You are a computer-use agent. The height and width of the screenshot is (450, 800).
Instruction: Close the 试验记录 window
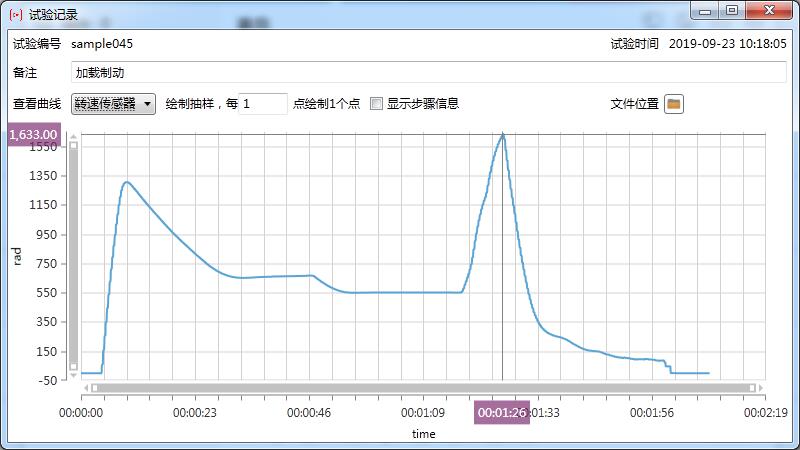pos(768,11)
